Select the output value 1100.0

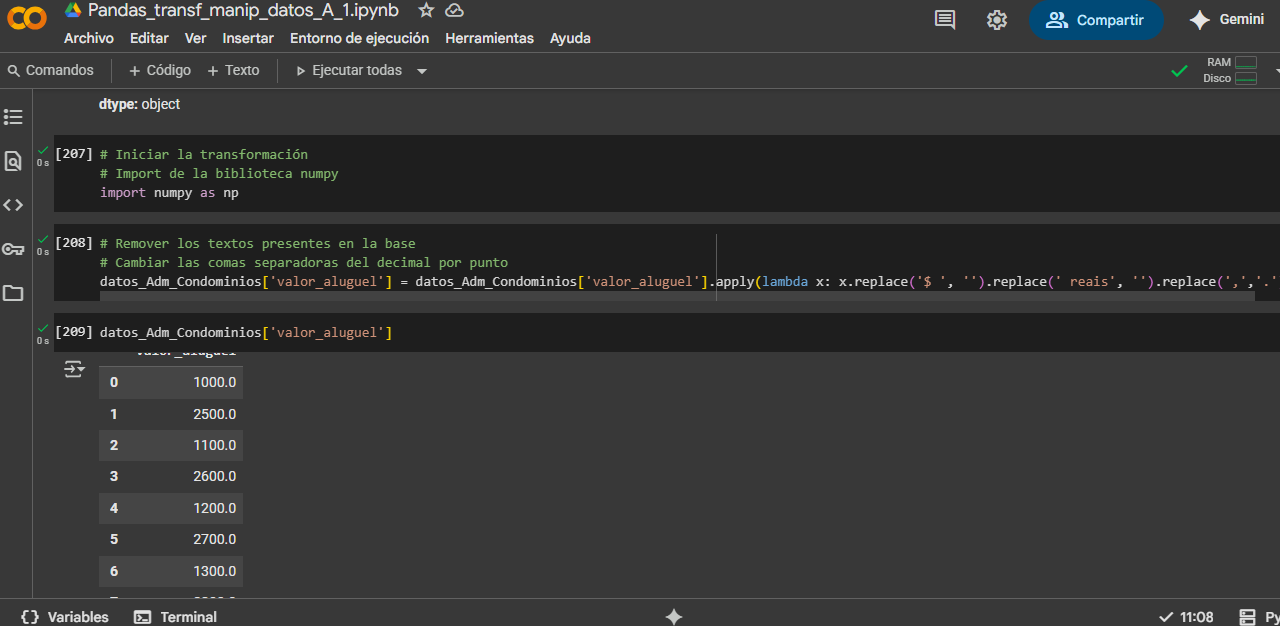215,445
